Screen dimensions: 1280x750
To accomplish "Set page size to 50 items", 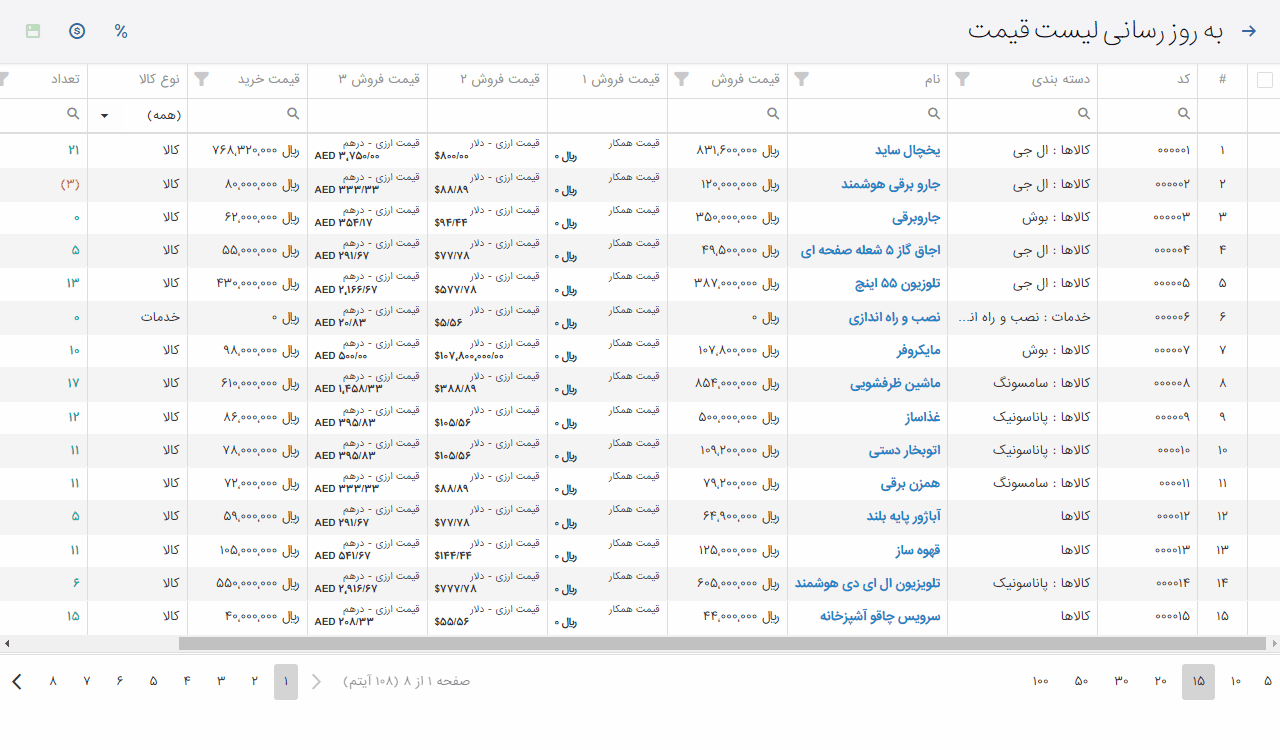I will click(1081, 681).
